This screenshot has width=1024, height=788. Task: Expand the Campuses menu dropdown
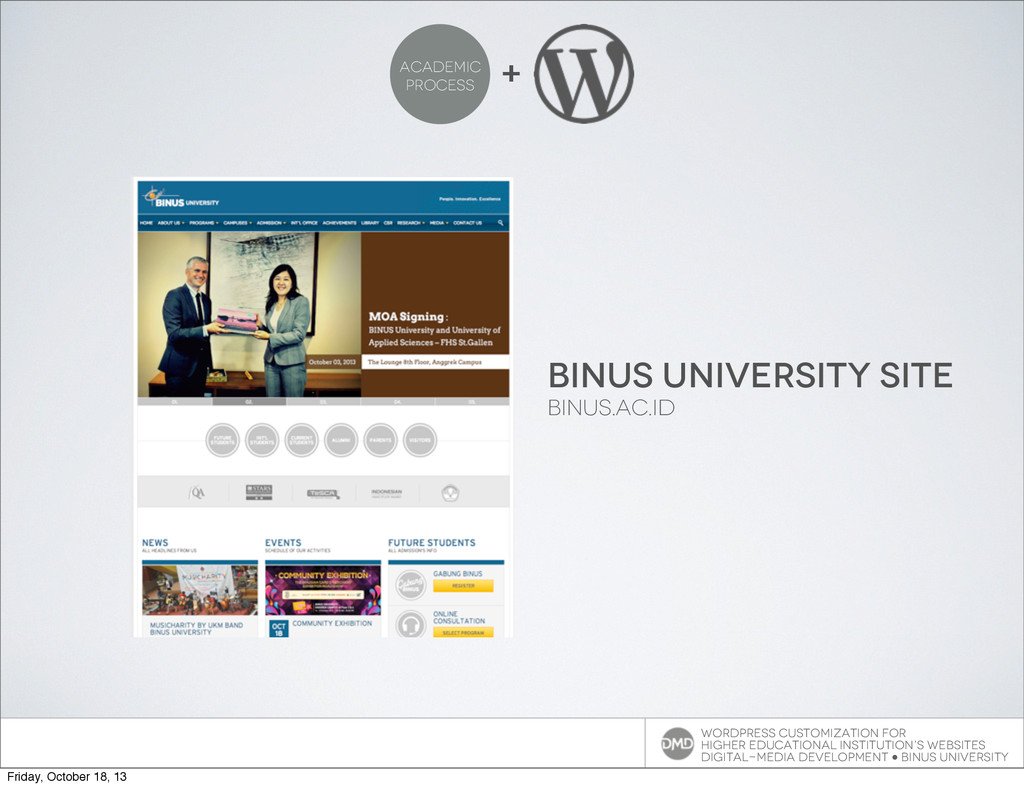click(x=238, y=223)
